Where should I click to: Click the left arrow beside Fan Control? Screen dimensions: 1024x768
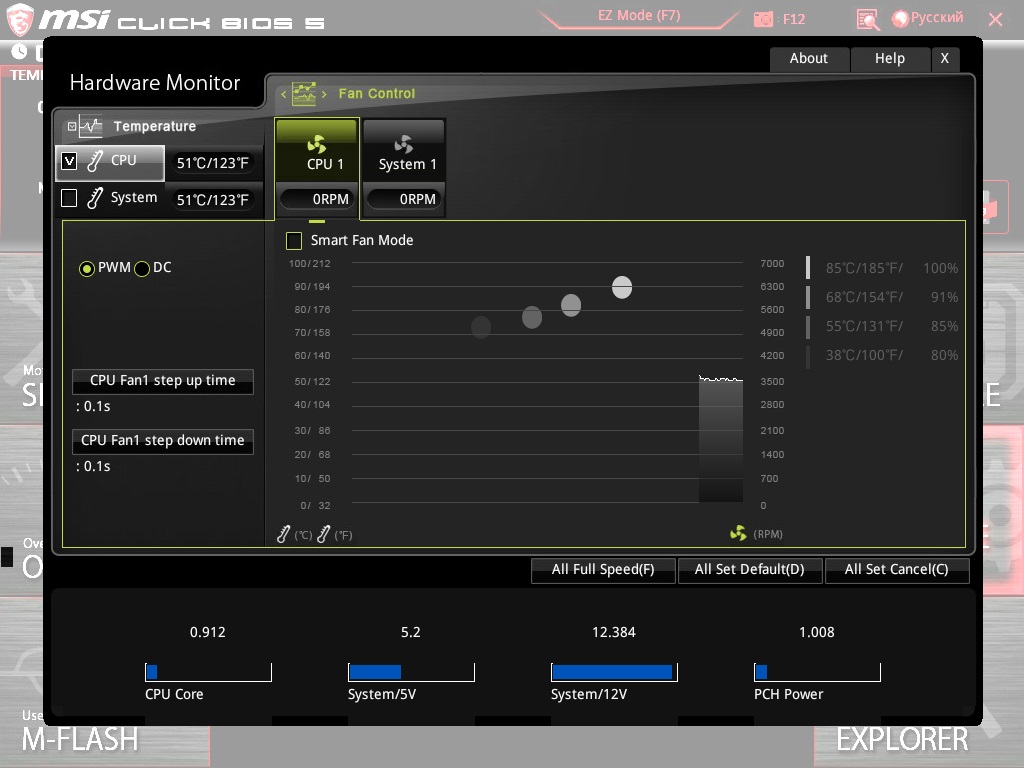(283, 94)
